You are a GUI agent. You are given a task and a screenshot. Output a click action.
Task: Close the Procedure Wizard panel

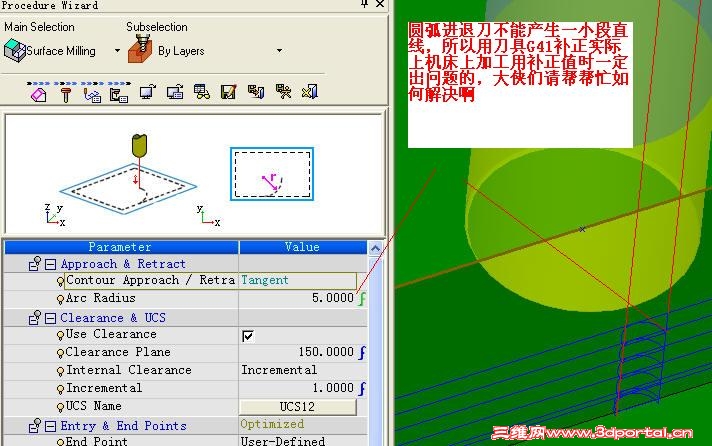click(x=380, y=4)
